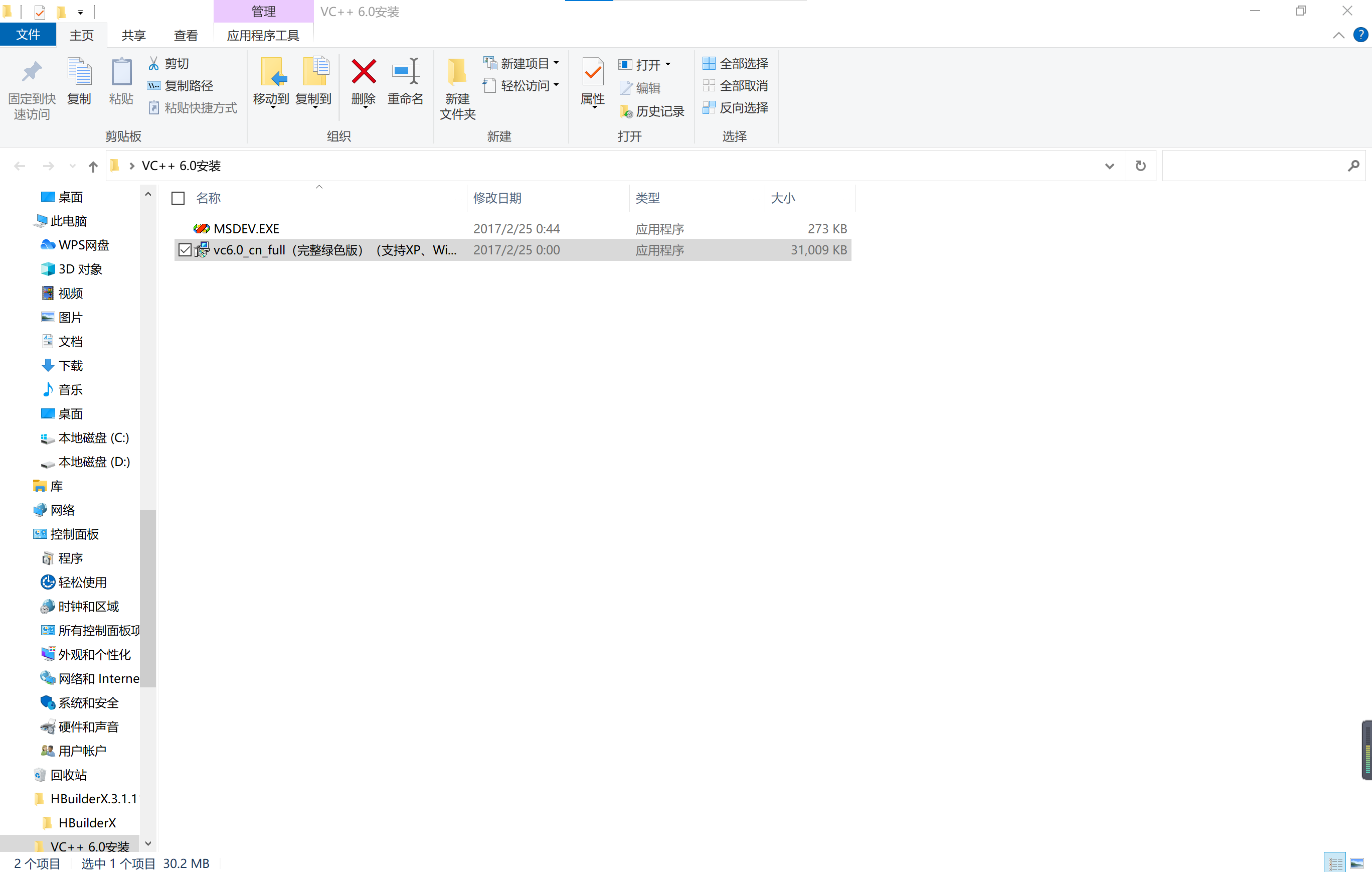Click the History record icon
1372x872 pixels.
coord(626,112)
